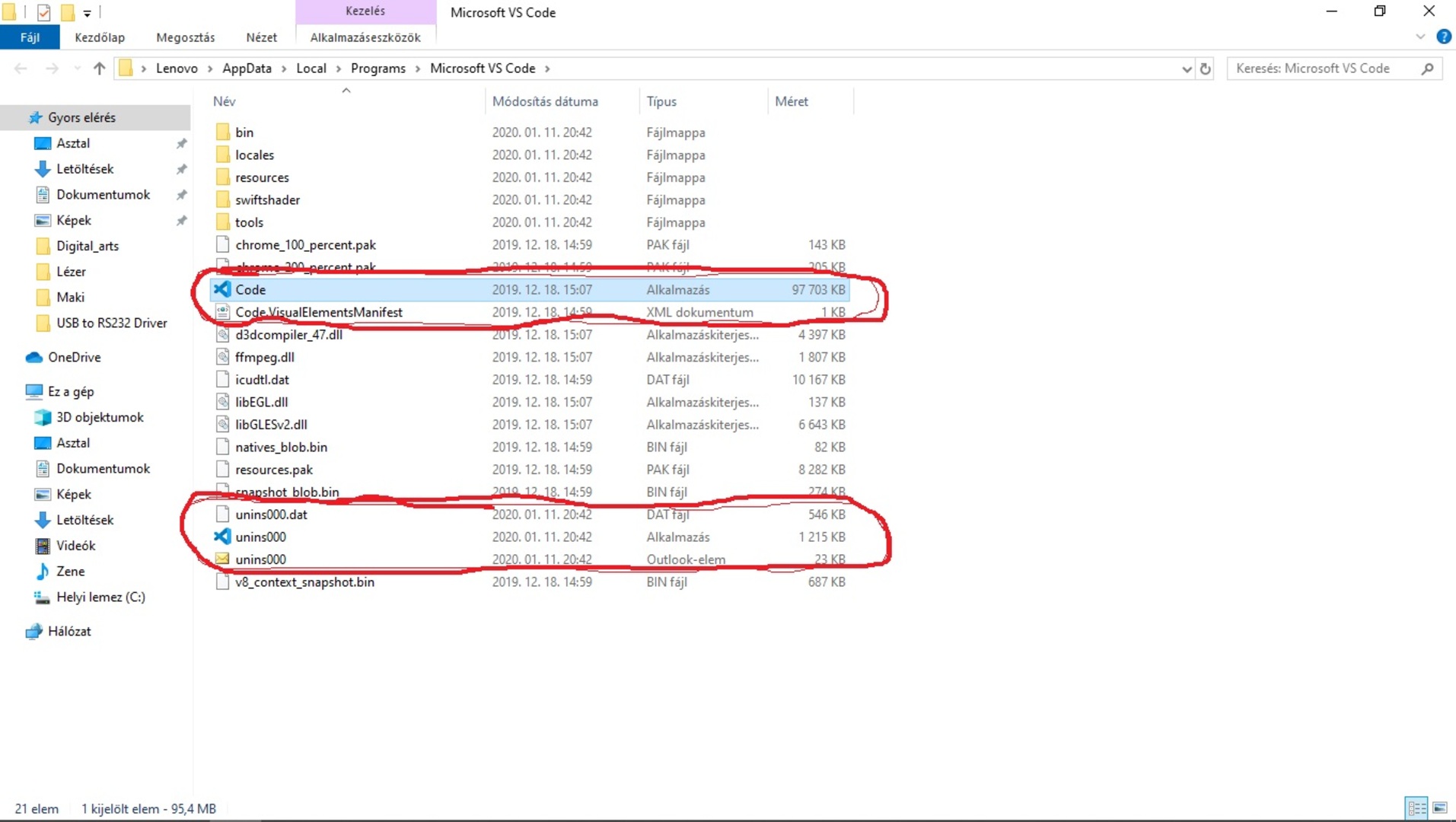Expand the ribbon with the chevron

(1420, 37)
